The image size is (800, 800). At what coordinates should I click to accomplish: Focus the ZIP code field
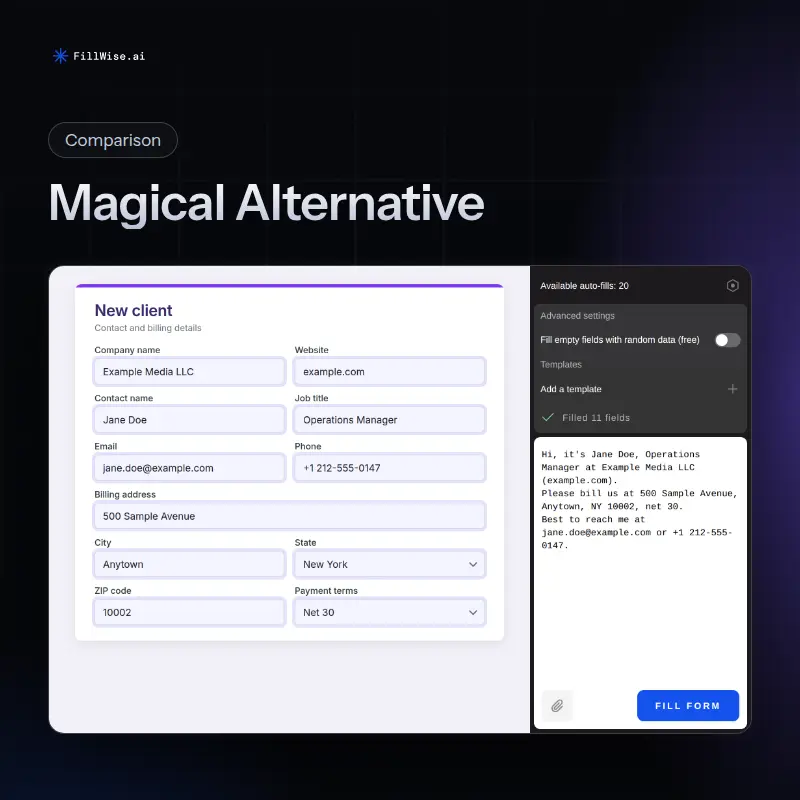(x=189, y=612)
